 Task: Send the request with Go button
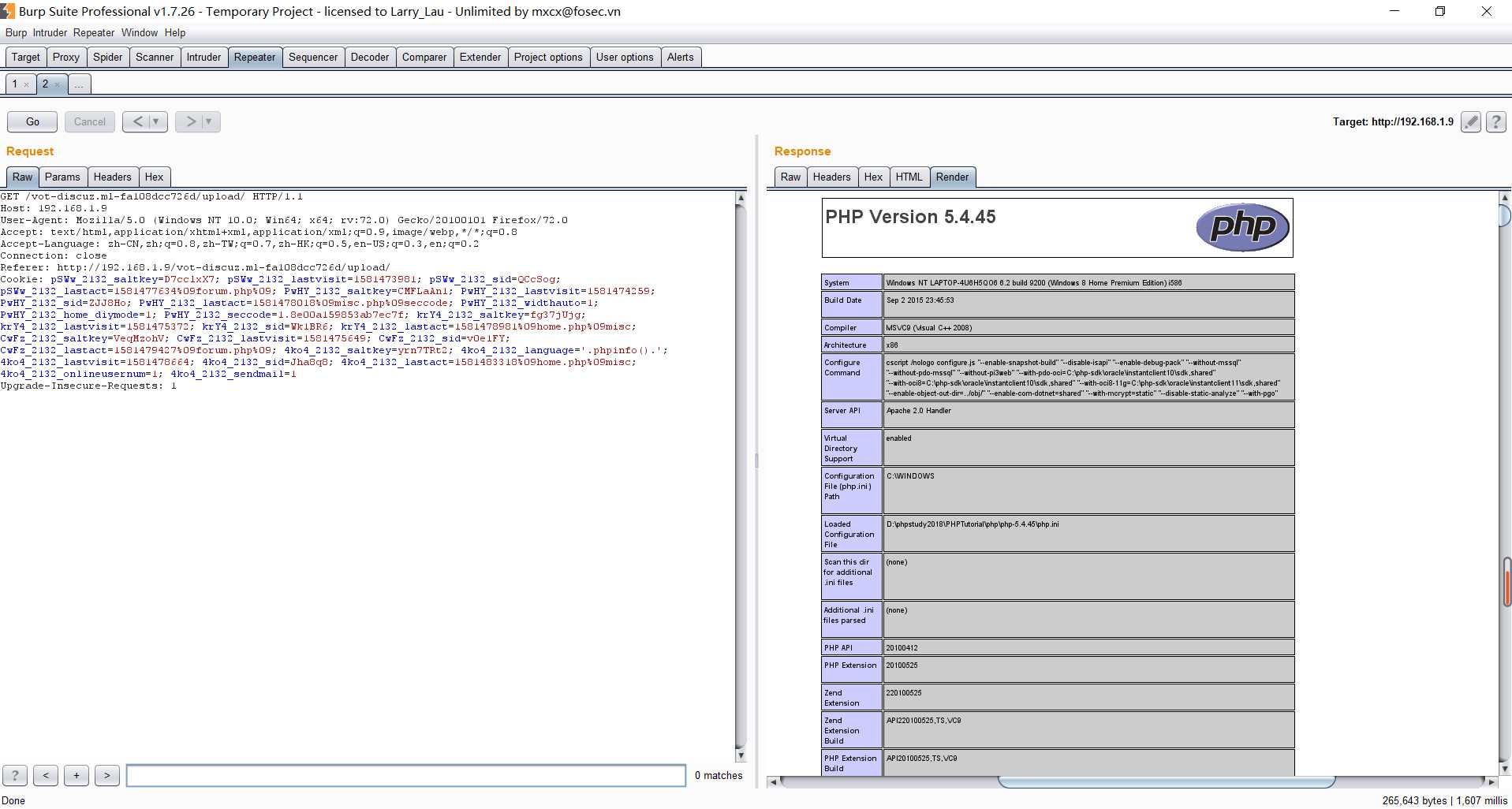[32, 121]
